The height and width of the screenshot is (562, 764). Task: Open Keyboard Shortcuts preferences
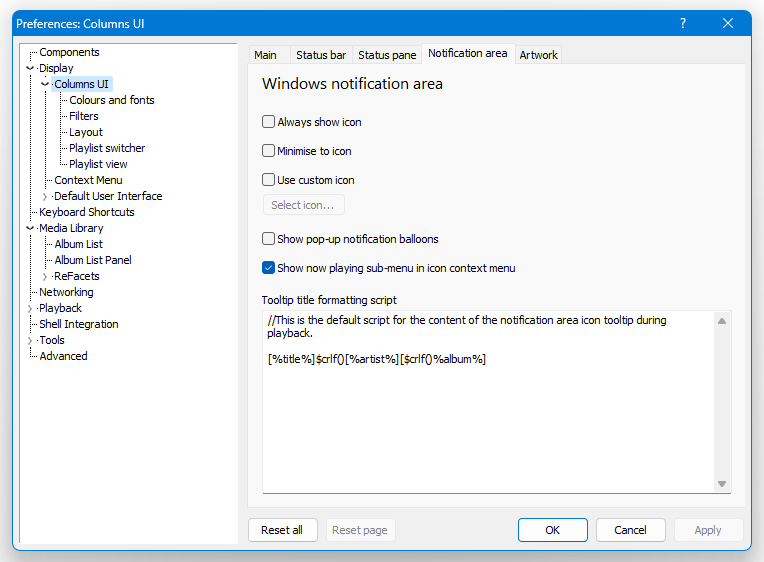coord(87,212)
